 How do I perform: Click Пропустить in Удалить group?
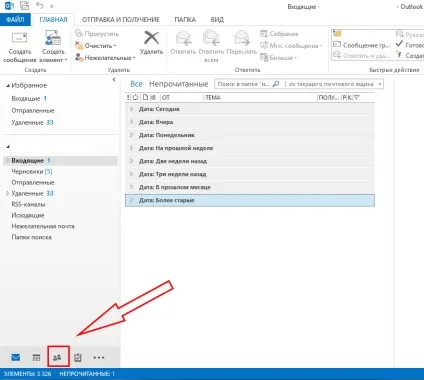coord(97,34)
